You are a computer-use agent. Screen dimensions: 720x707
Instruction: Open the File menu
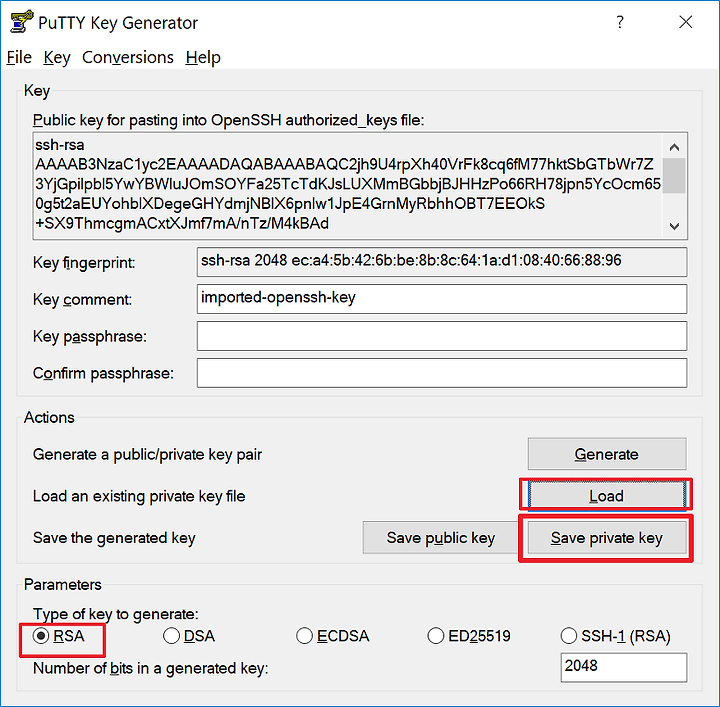coord(19,57)
